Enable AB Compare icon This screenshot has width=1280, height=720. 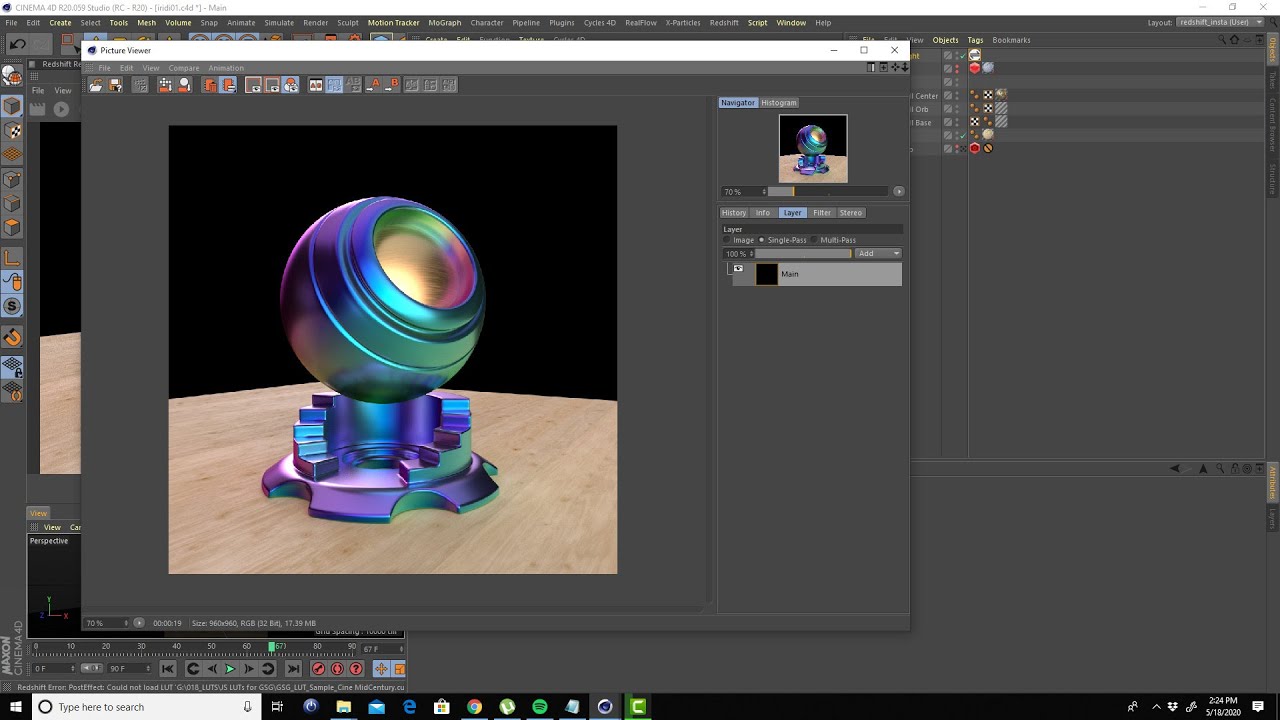(315, 86)
